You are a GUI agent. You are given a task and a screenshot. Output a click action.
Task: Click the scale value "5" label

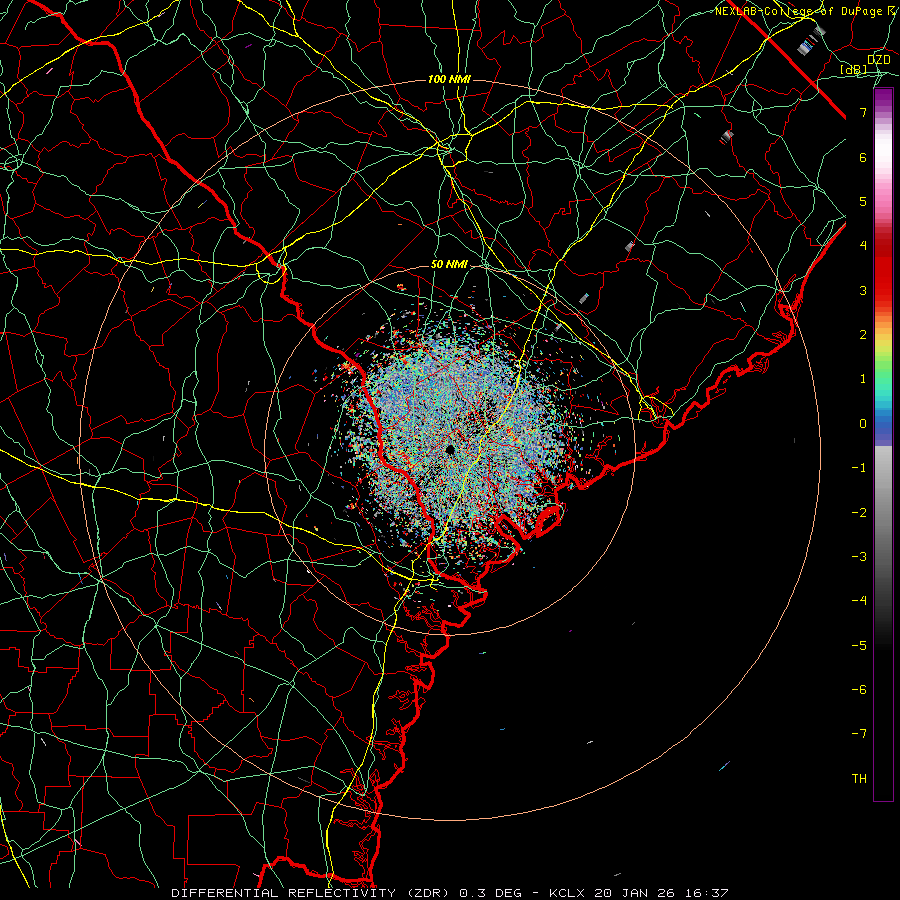pyautogui.click(x=863, y=201)
